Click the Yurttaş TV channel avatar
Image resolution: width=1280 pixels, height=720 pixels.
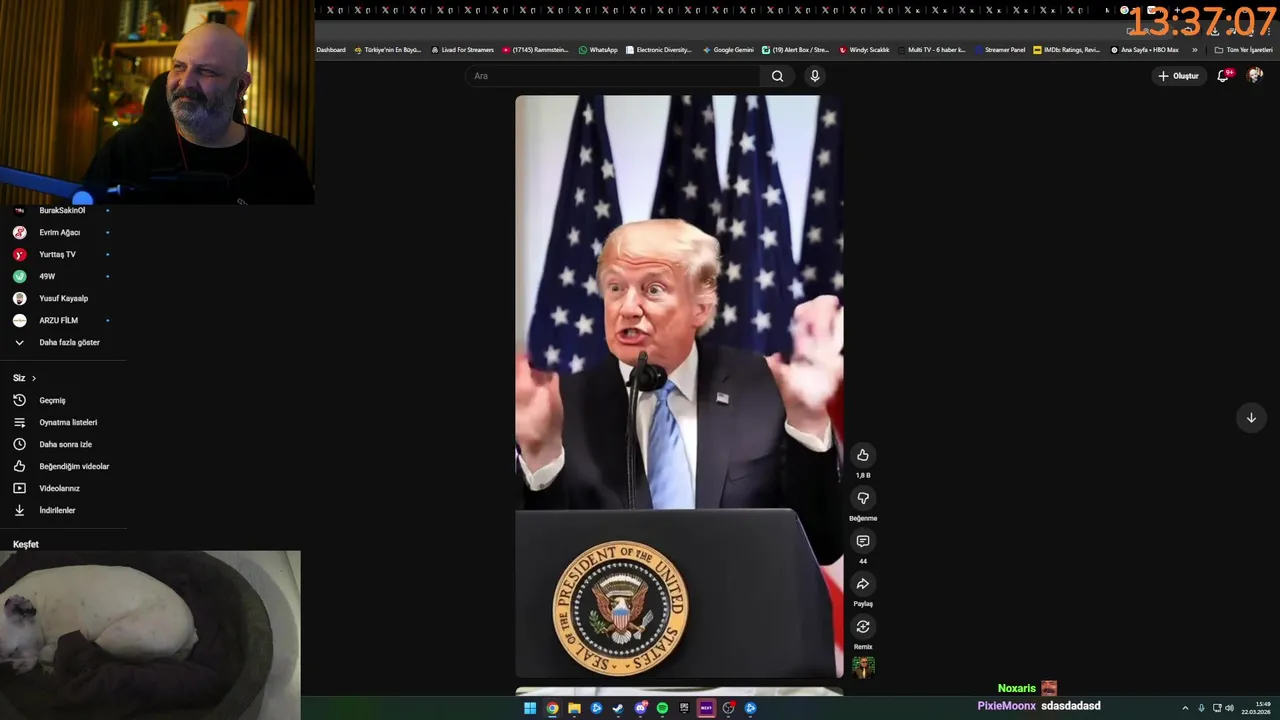pyautogui.click(x=19, y=254)
